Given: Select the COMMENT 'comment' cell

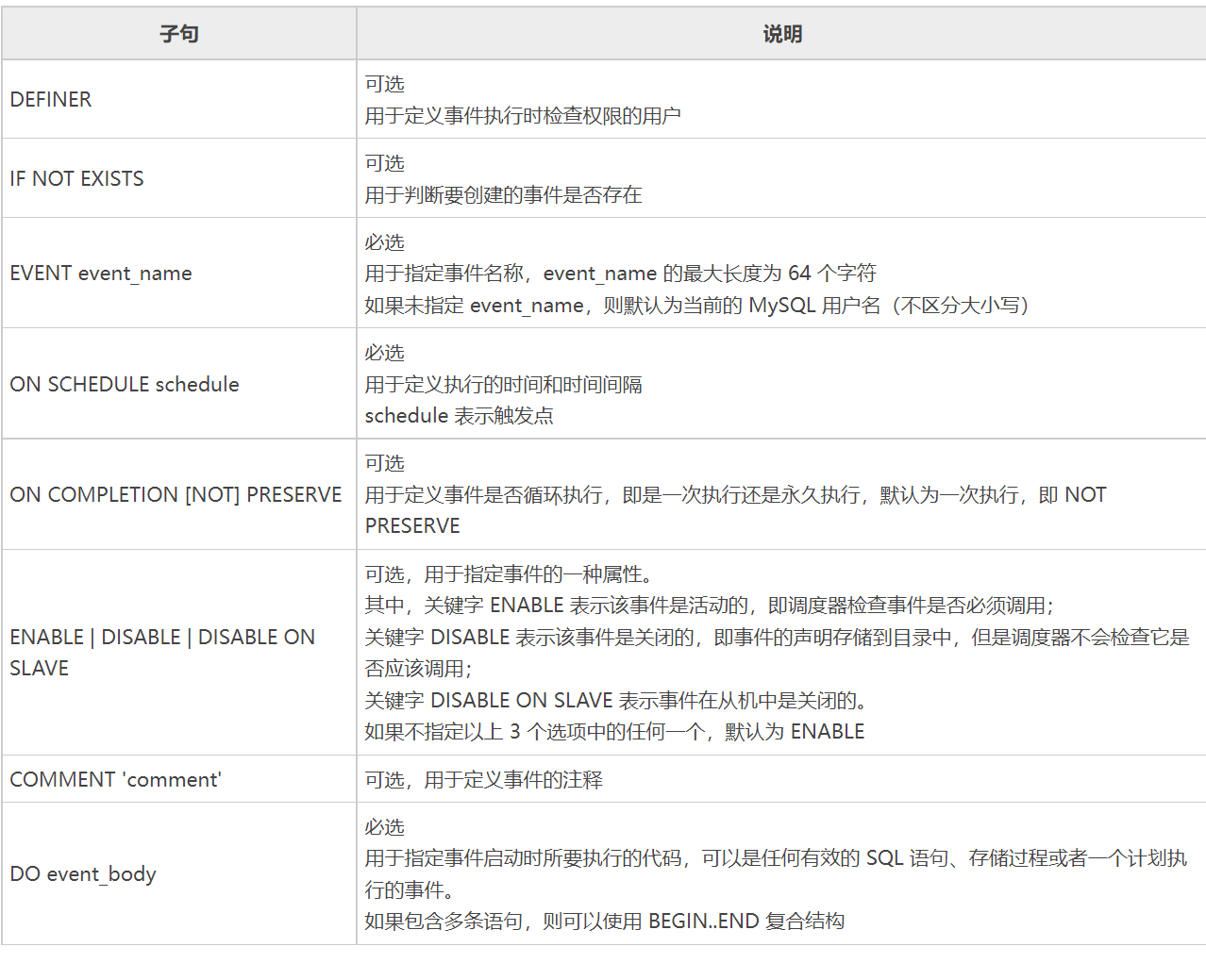Looking at the screenshot, I should pyautogui.click(x=178, y=779).
